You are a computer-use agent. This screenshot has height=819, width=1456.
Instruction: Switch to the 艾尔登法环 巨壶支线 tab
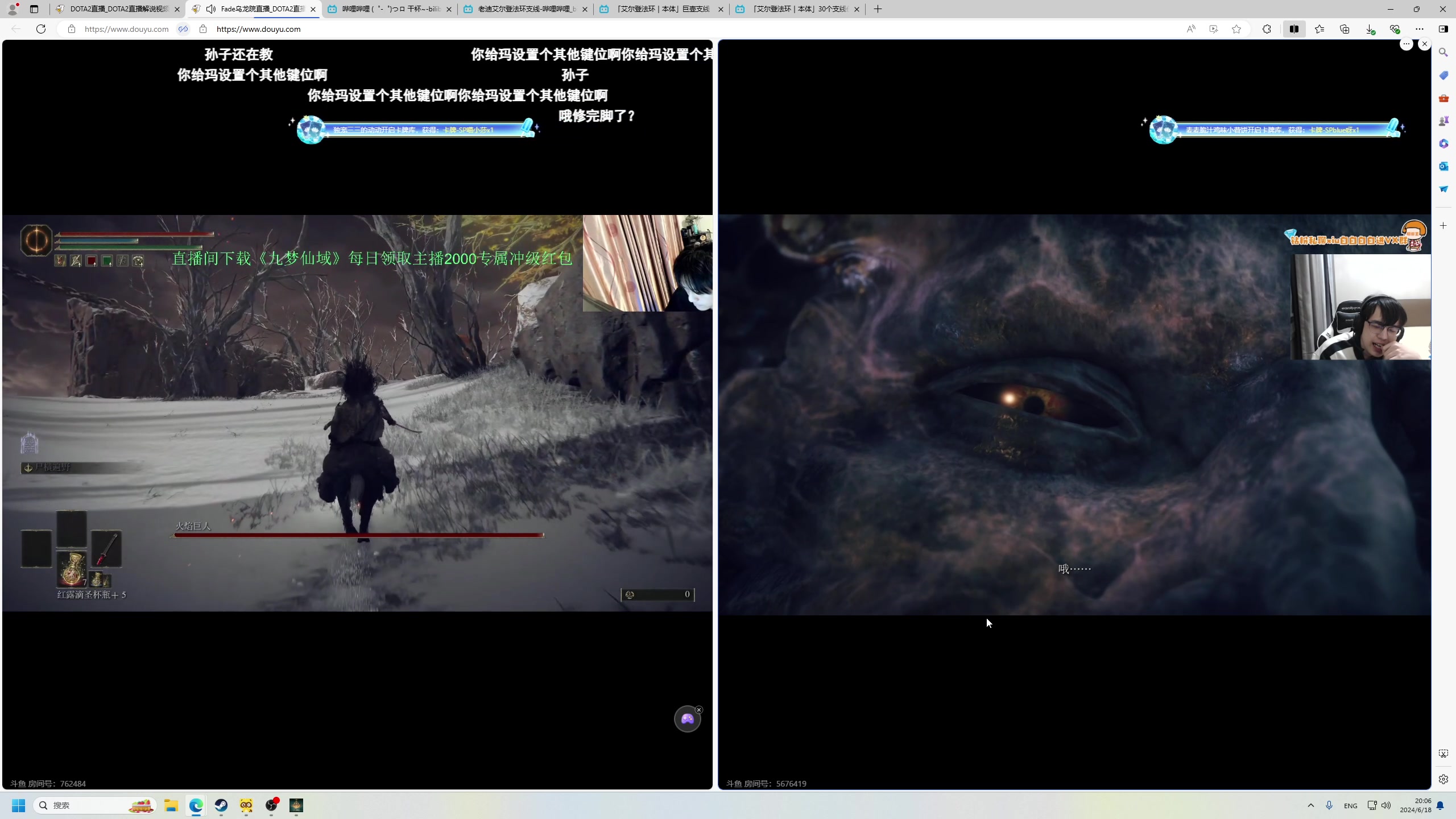point(662,9)
